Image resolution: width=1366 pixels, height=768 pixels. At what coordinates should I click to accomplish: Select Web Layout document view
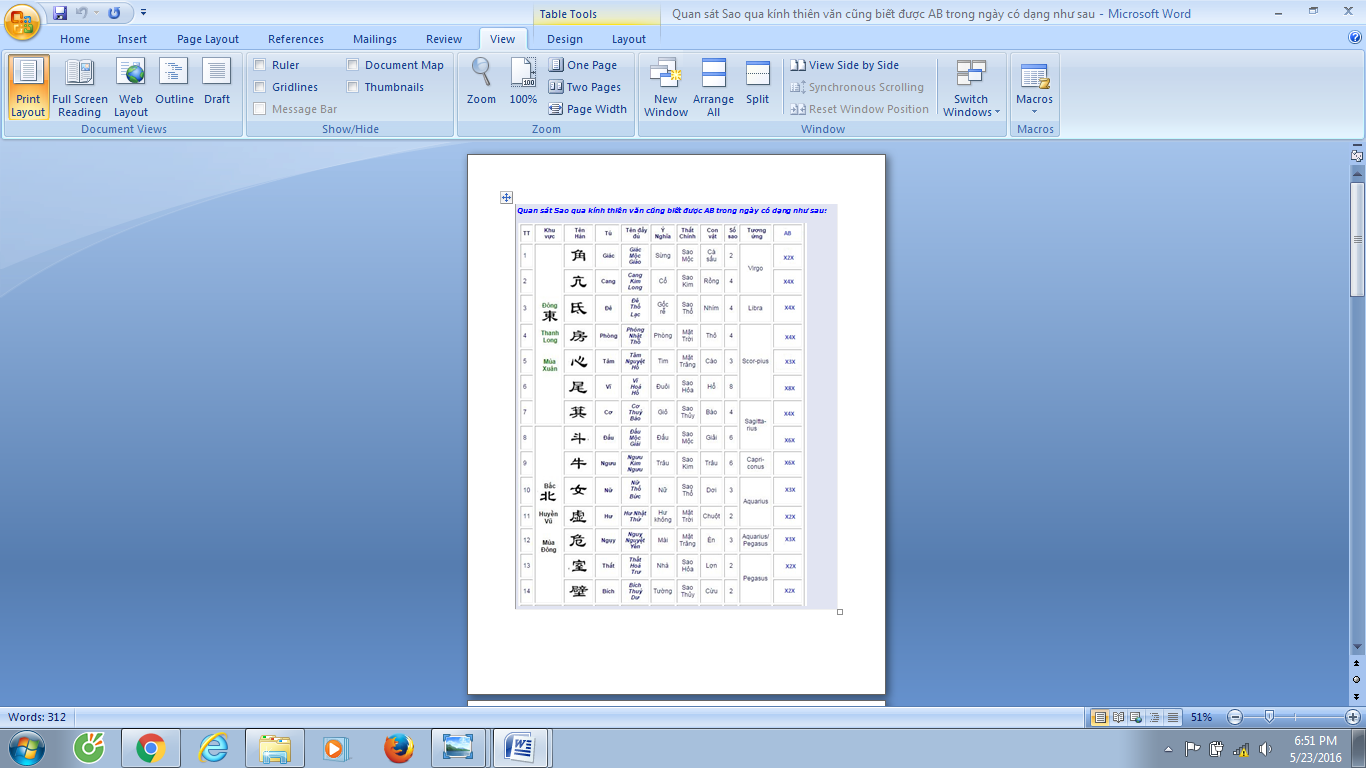pyautogui.click(x=130, y=87)
